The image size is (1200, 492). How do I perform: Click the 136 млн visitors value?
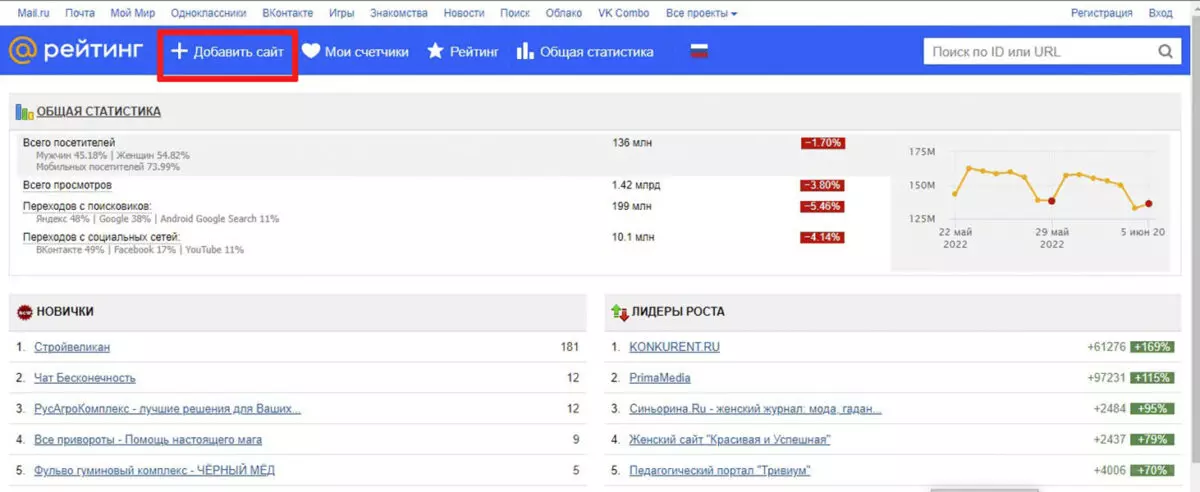[632, 143]
